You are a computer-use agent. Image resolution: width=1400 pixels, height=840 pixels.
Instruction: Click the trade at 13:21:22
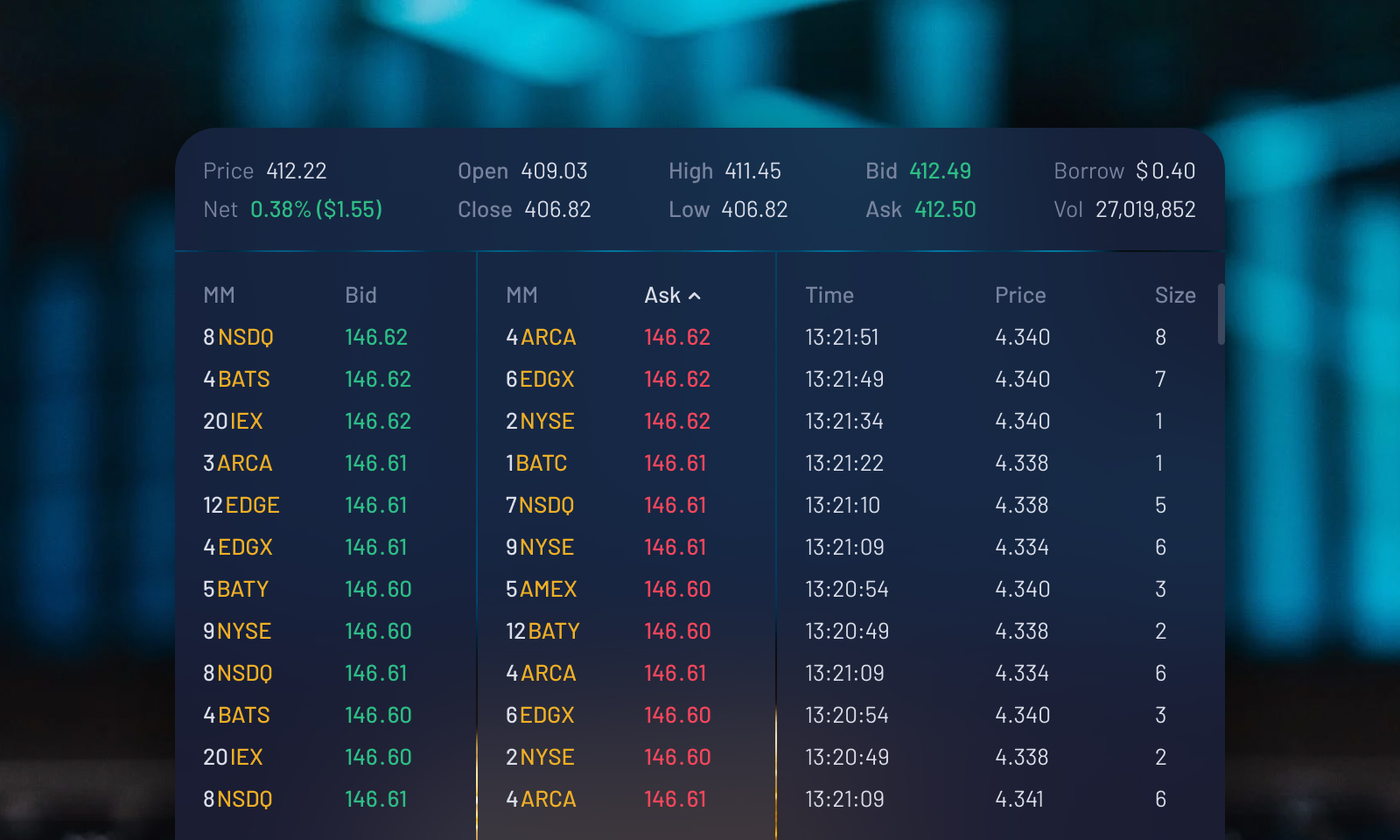tap(1000, 463)
